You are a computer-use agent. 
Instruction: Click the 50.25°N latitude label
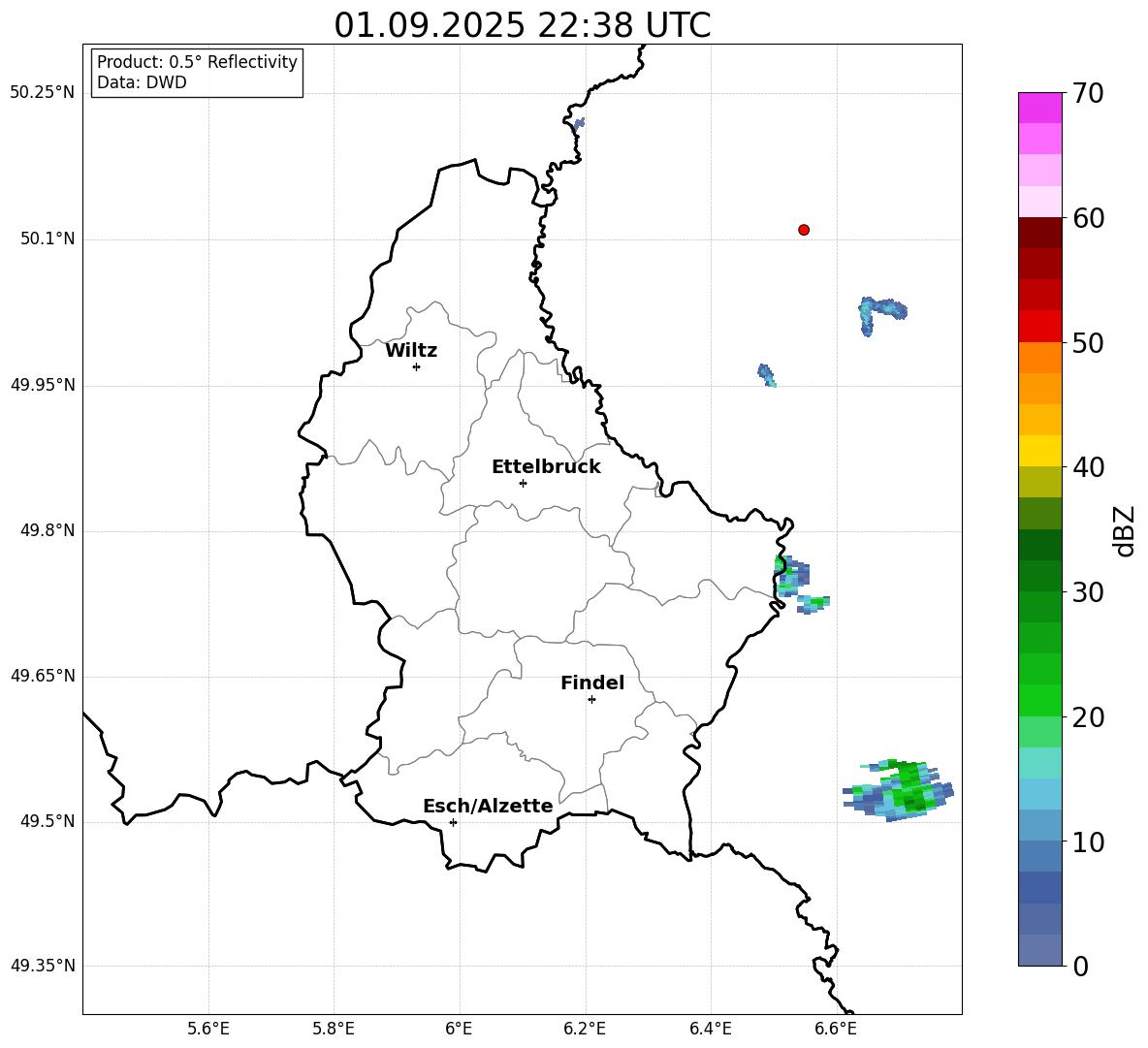click(x=43, y=93)
